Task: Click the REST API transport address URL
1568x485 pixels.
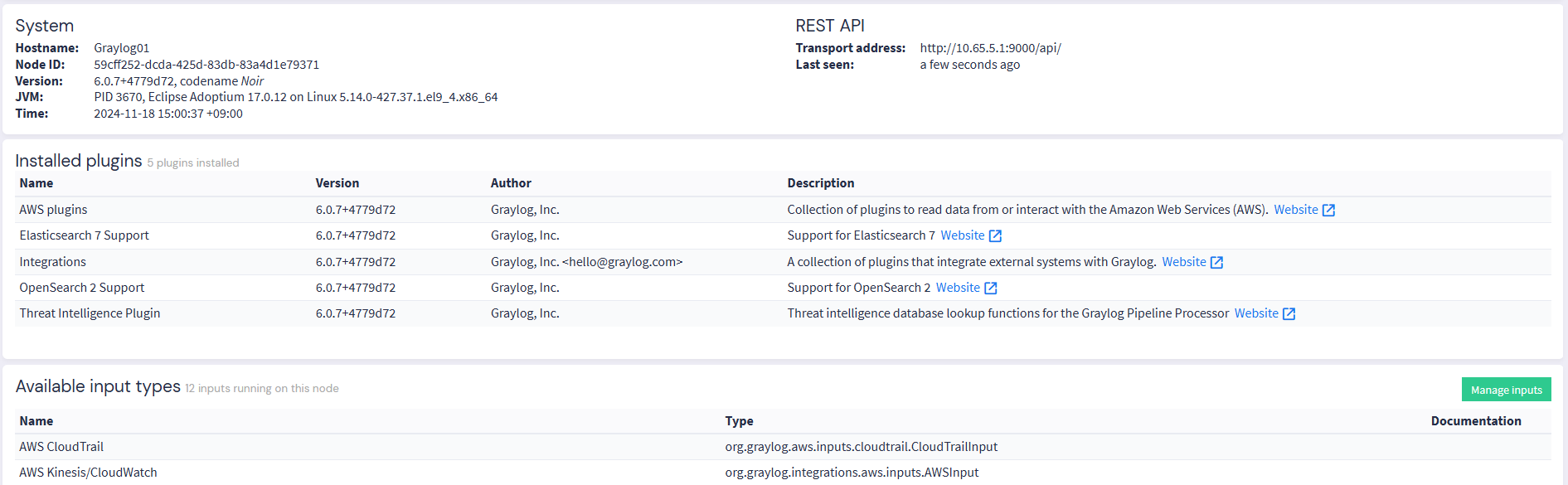Action: coord(990,48)
